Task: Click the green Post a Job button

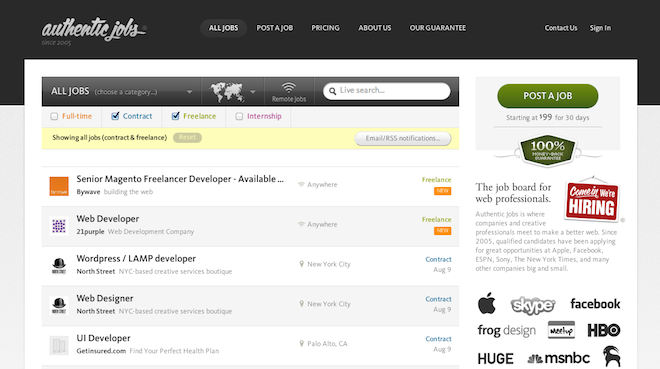Action: pos(548,96)
